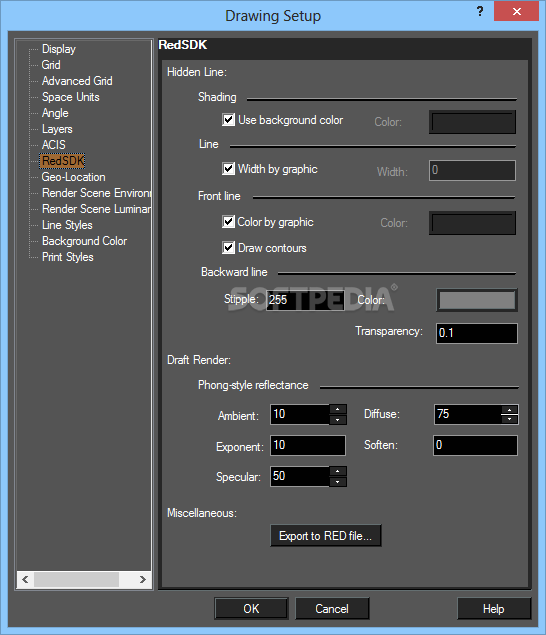This screenshot has height=635, width=546.
Task: Decrease Ambient with spinner down arrow
Action: (338, 420)
